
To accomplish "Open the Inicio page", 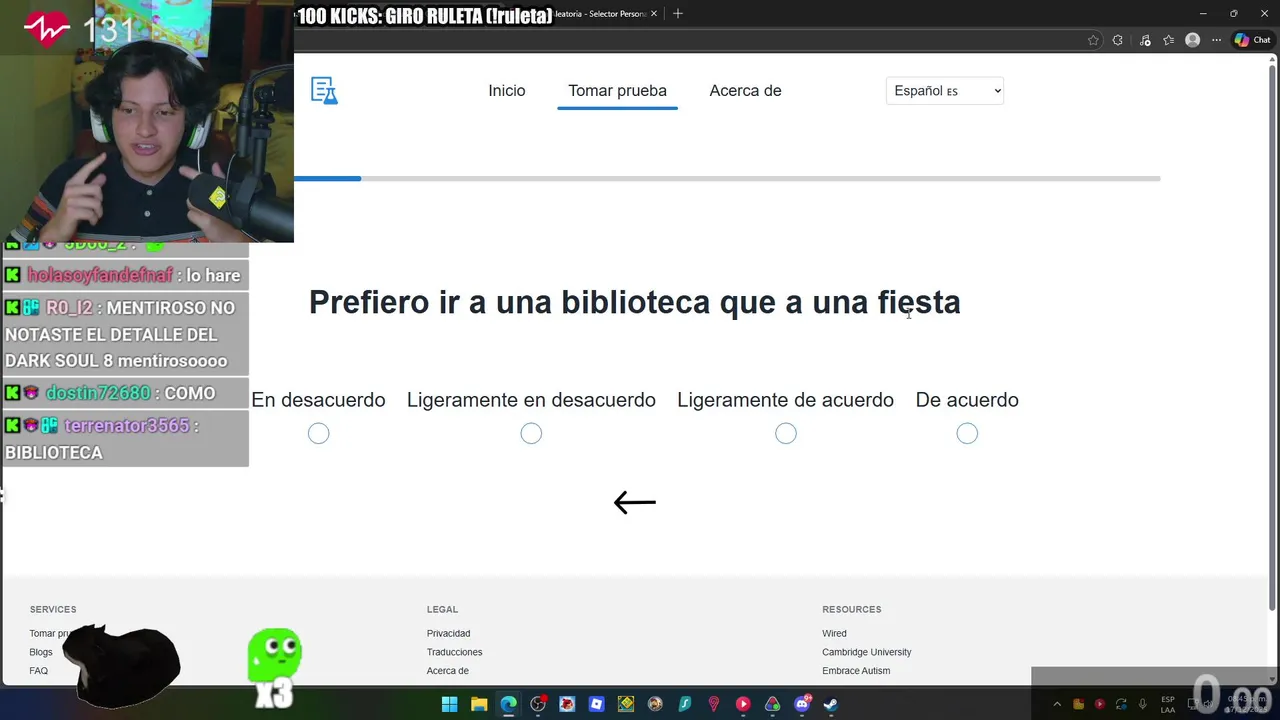I will coord(507,91).
